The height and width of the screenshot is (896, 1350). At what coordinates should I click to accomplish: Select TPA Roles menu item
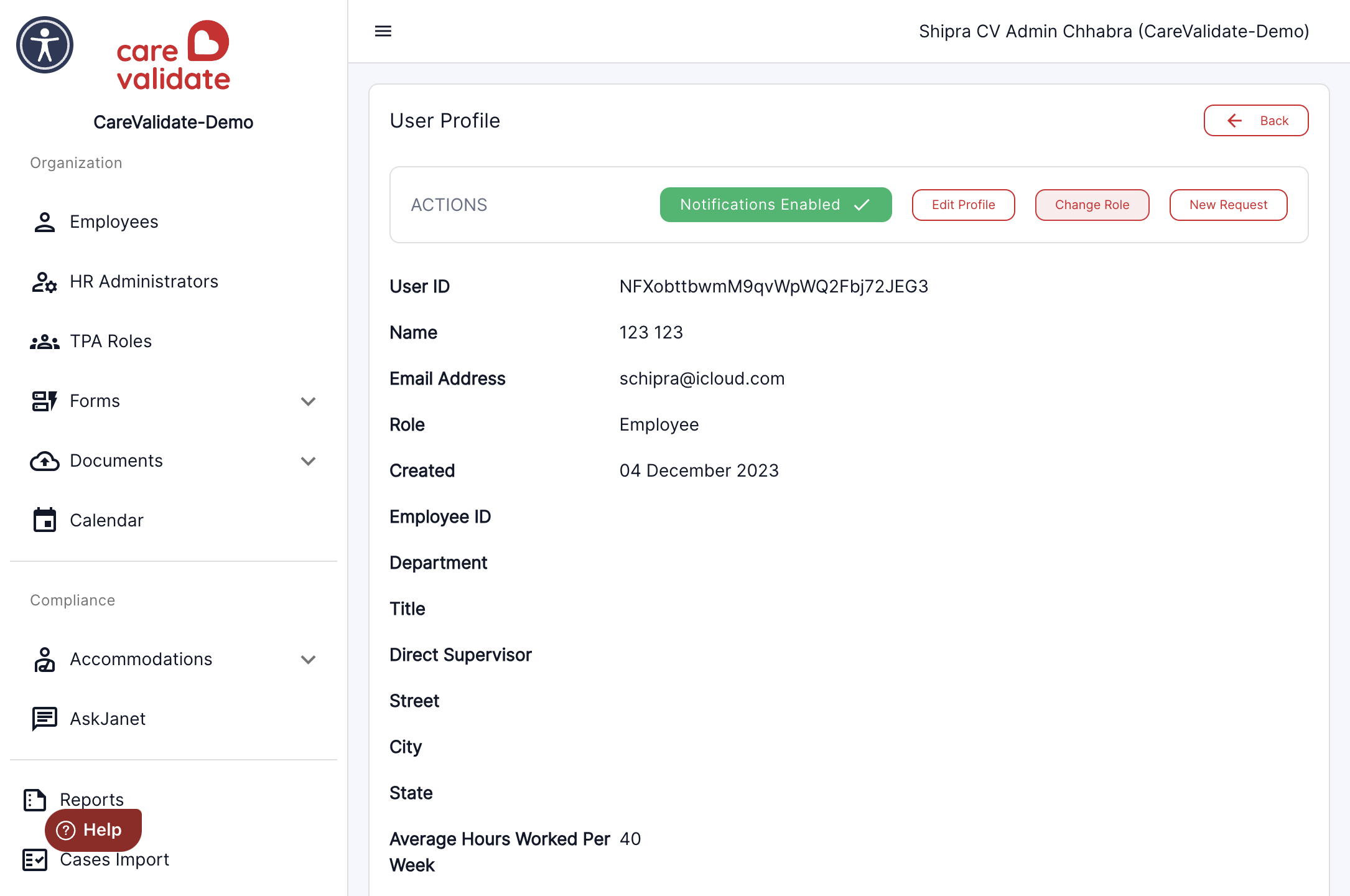click(174, 342)
